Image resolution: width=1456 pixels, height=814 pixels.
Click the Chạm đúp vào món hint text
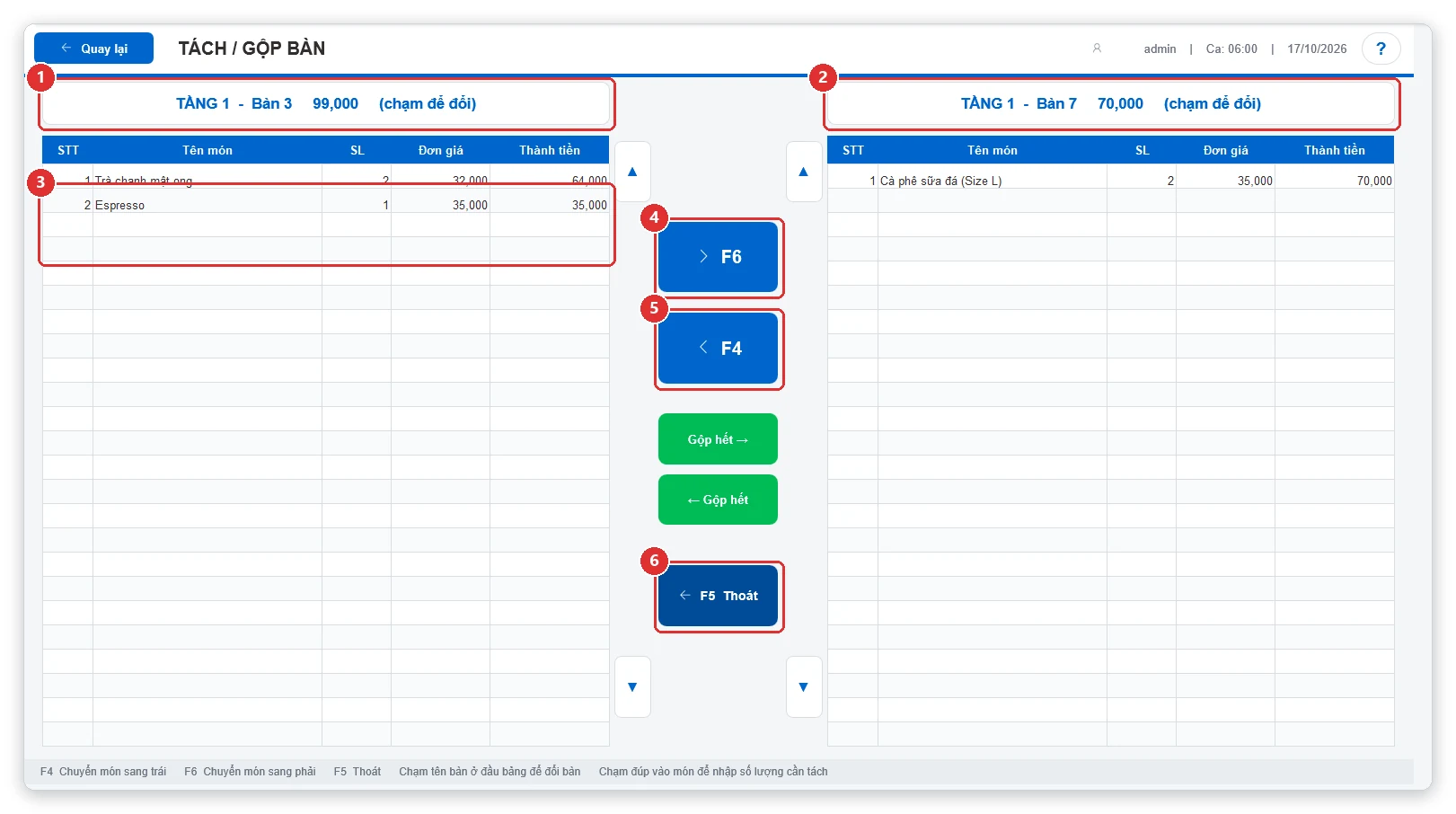[713, 771]
